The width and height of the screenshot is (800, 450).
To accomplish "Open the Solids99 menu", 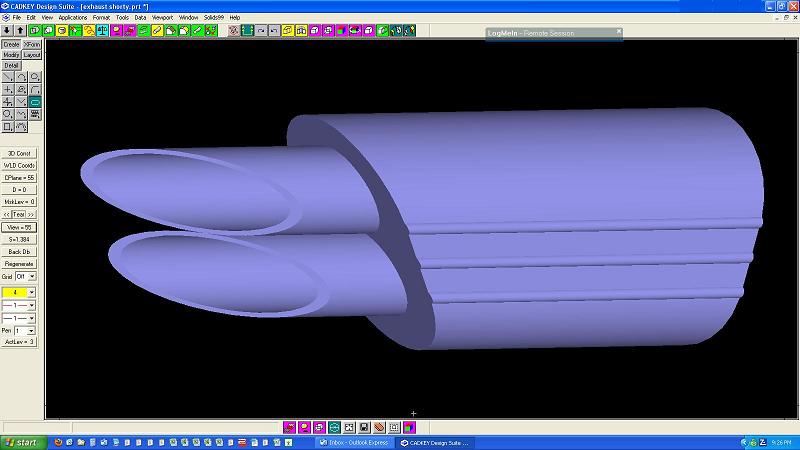I will 214,17.
